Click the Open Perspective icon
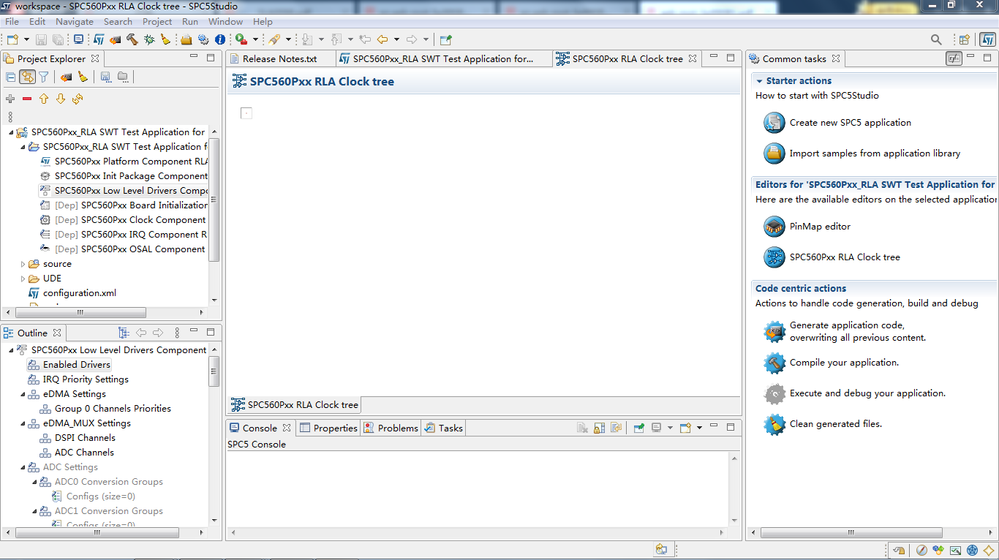 (965, 39)
